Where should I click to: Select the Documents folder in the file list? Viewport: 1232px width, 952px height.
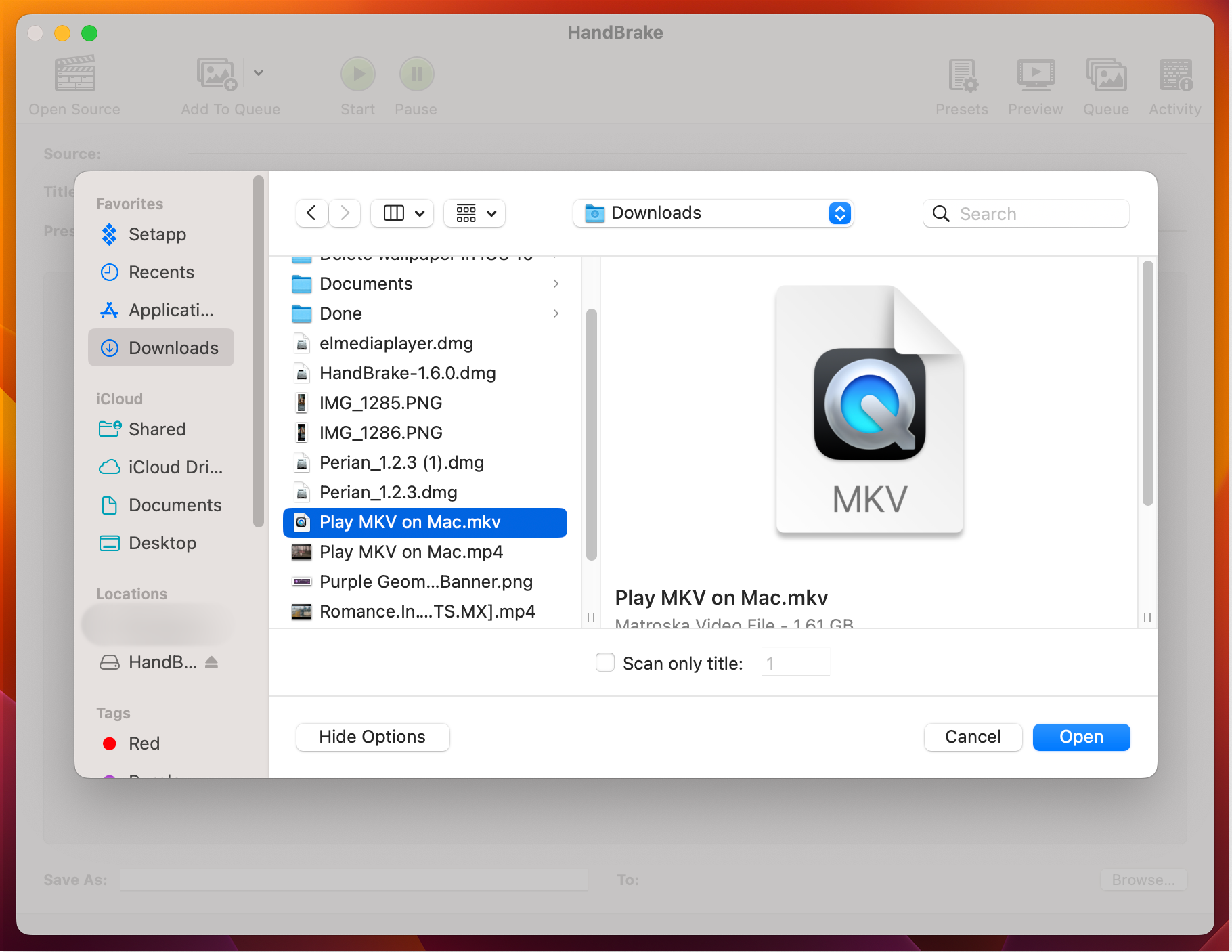click(x=425, y=284)
